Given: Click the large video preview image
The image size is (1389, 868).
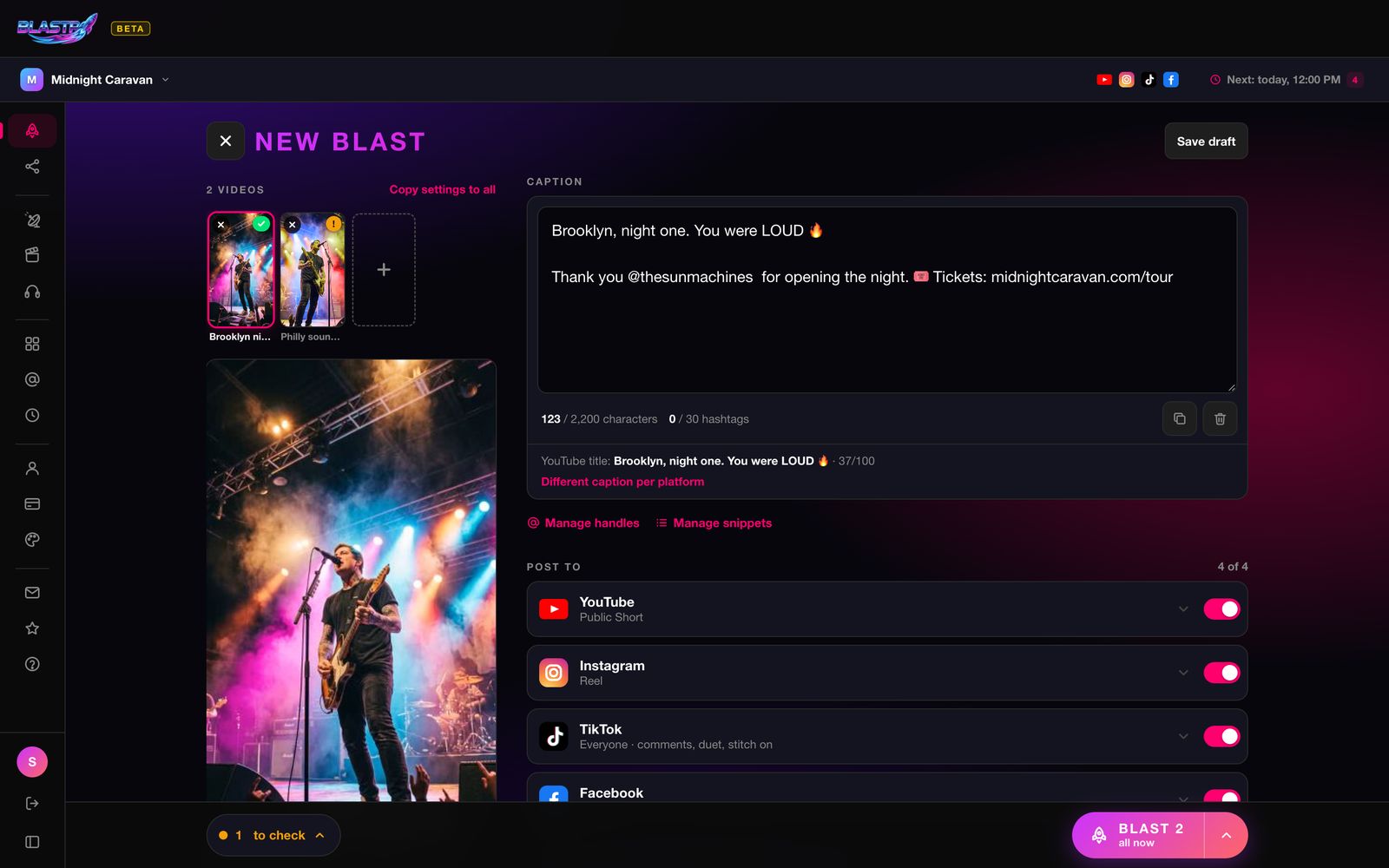Looking at the screenshot, I should [352, 580].
